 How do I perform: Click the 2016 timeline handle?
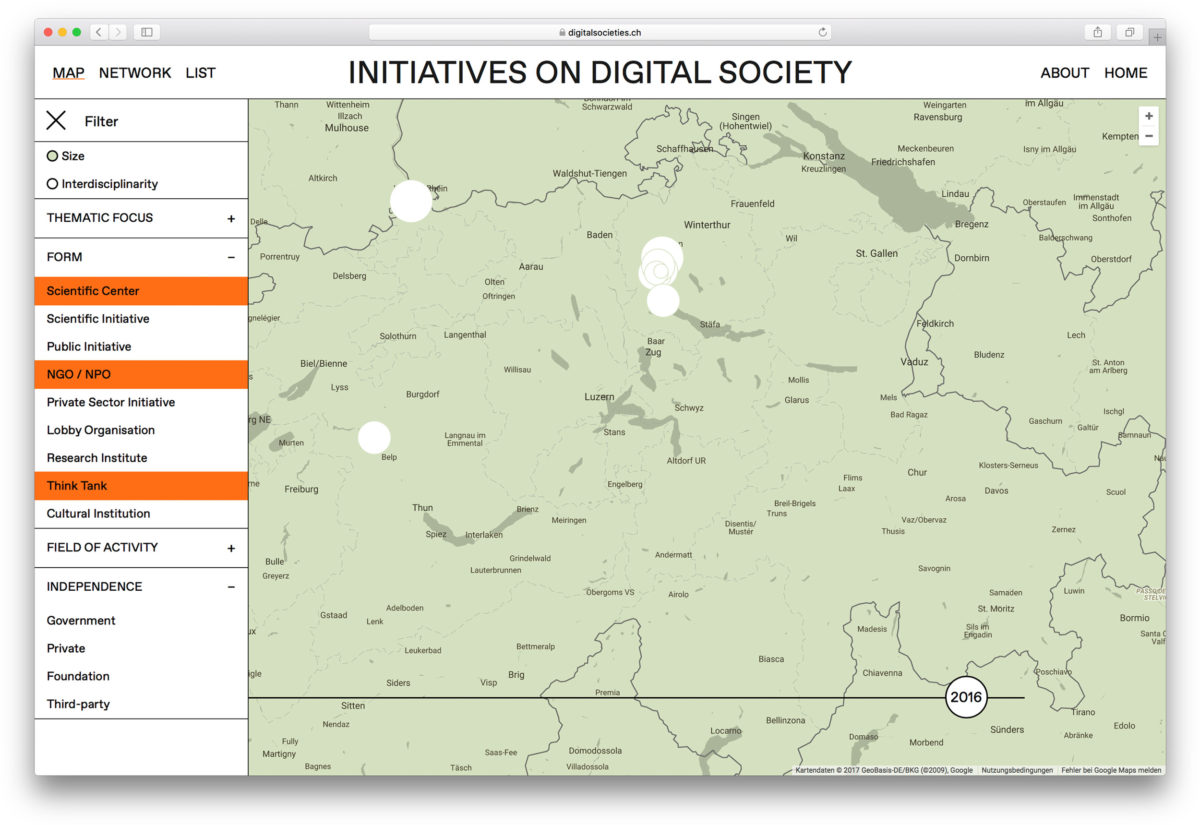[x=966, y=698]
